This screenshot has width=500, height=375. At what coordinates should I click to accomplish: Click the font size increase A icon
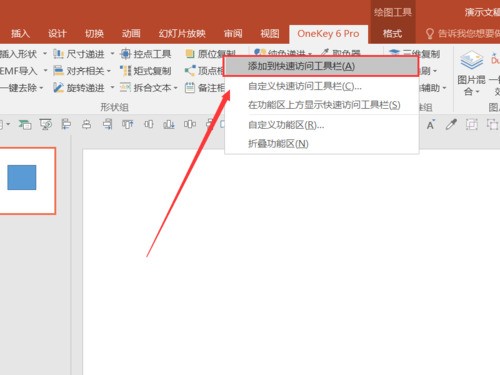(431, 125)
